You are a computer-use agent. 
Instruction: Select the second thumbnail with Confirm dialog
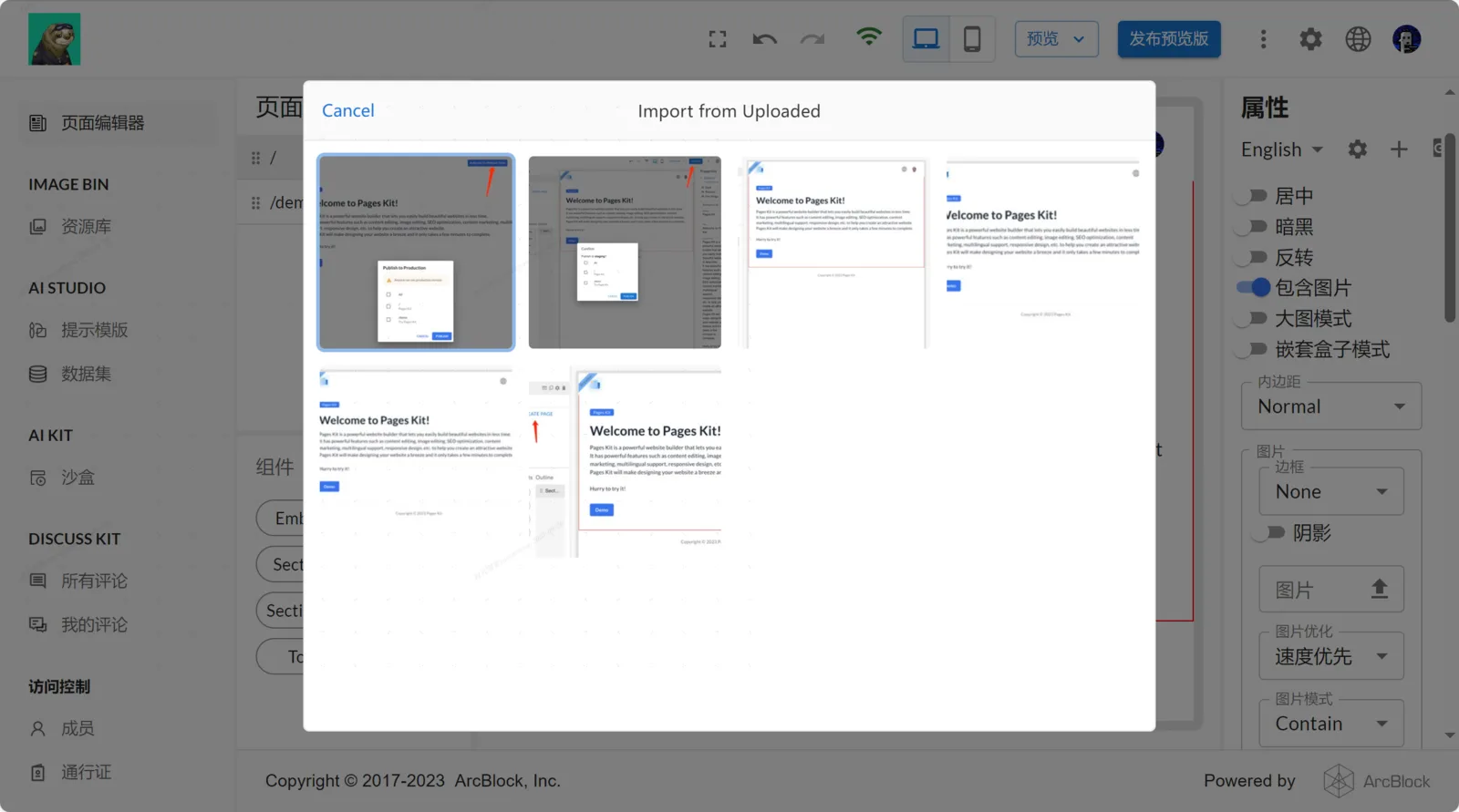[x=625, y=252]
